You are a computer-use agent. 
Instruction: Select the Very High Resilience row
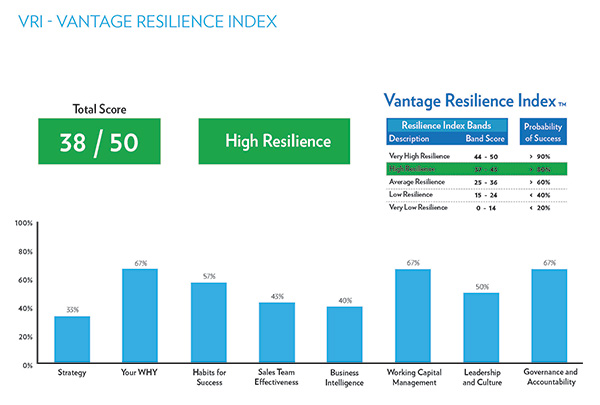pyautogui.click(x=477, y=156)
